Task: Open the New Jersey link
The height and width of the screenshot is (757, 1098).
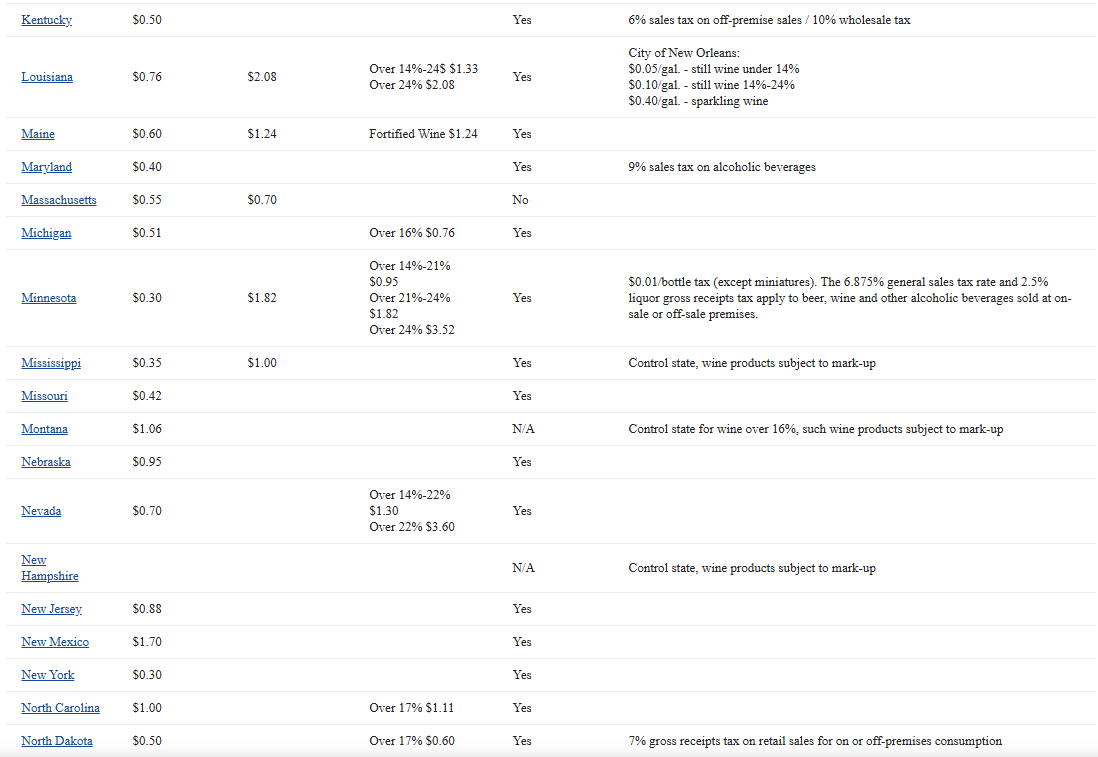Action: pos(51,609)
